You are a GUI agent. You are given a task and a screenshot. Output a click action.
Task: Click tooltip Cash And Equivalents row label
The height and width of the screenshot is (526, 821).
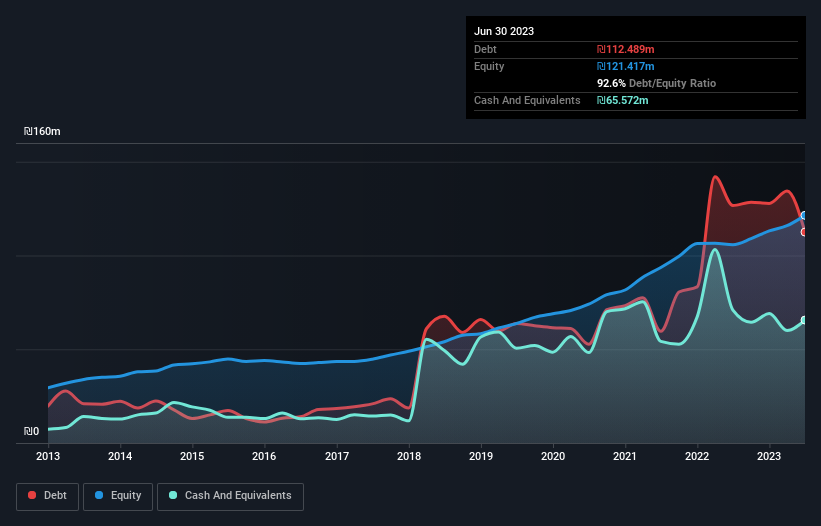click(527, 100)
